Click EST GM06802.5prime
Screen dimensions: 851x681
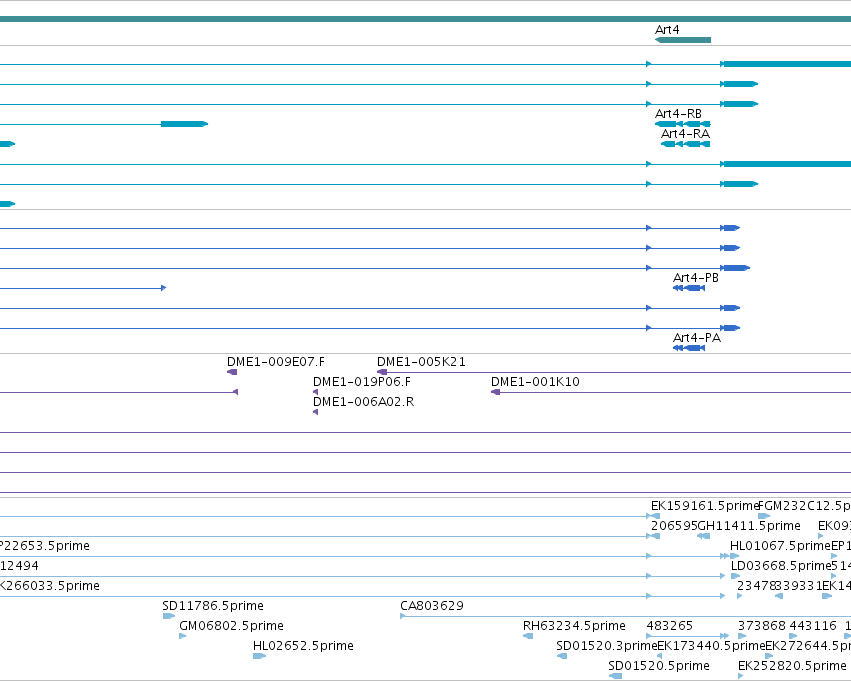click(182, 636)
